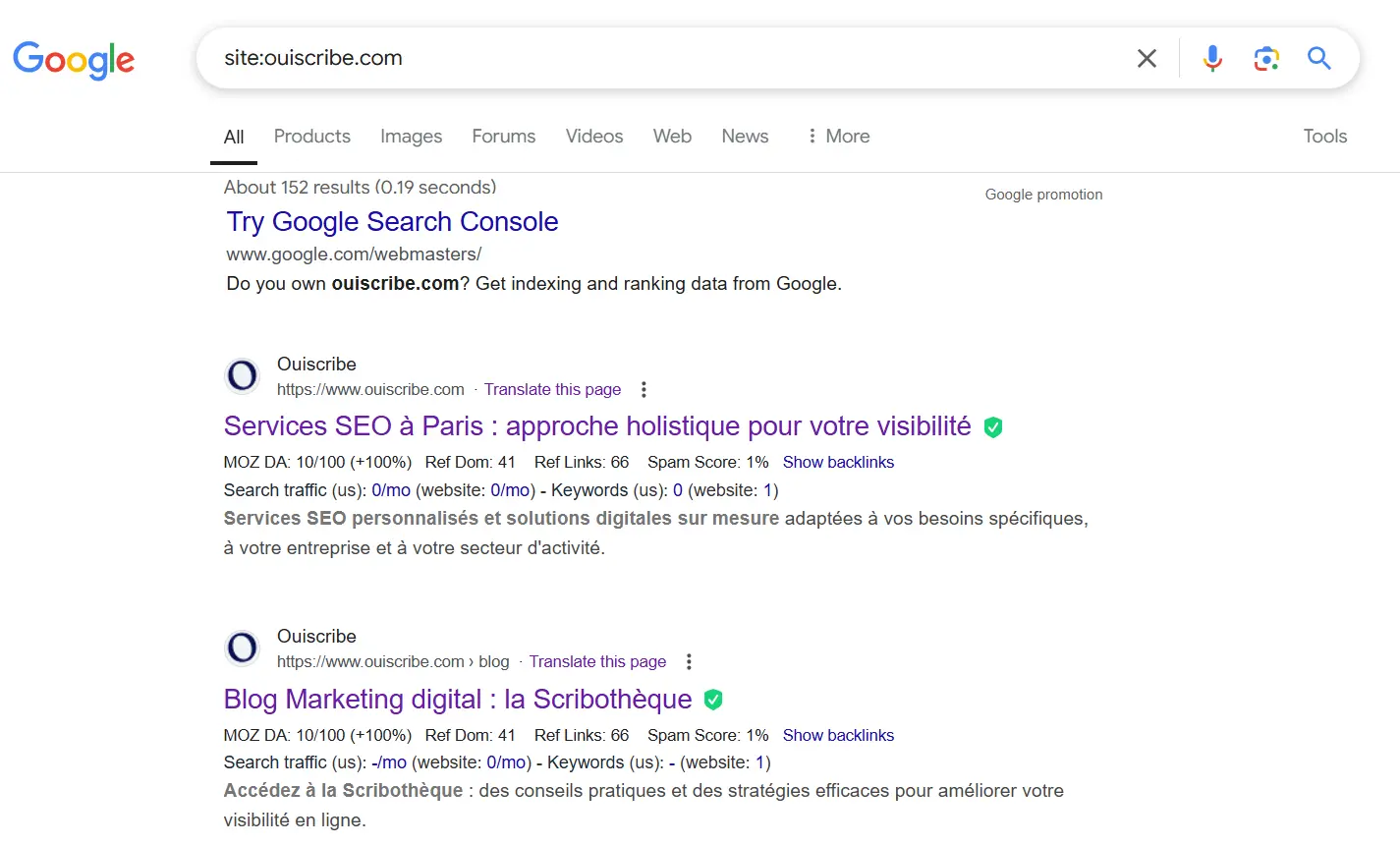
Task: Click website 0/mo traffic in Blog result
Action: point(506,762)
